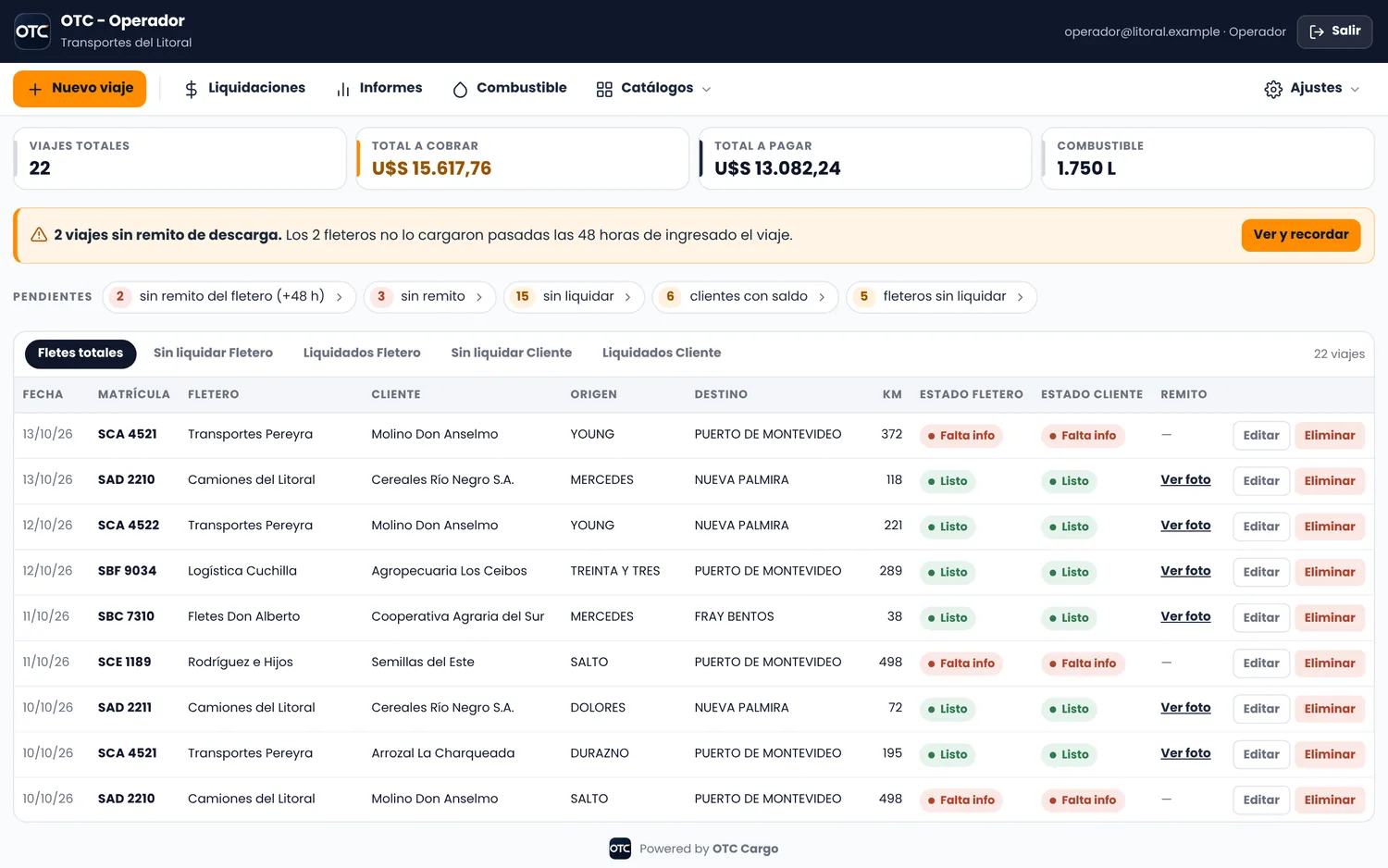Click the OTC logo in the header

click(x=32, y=31)
